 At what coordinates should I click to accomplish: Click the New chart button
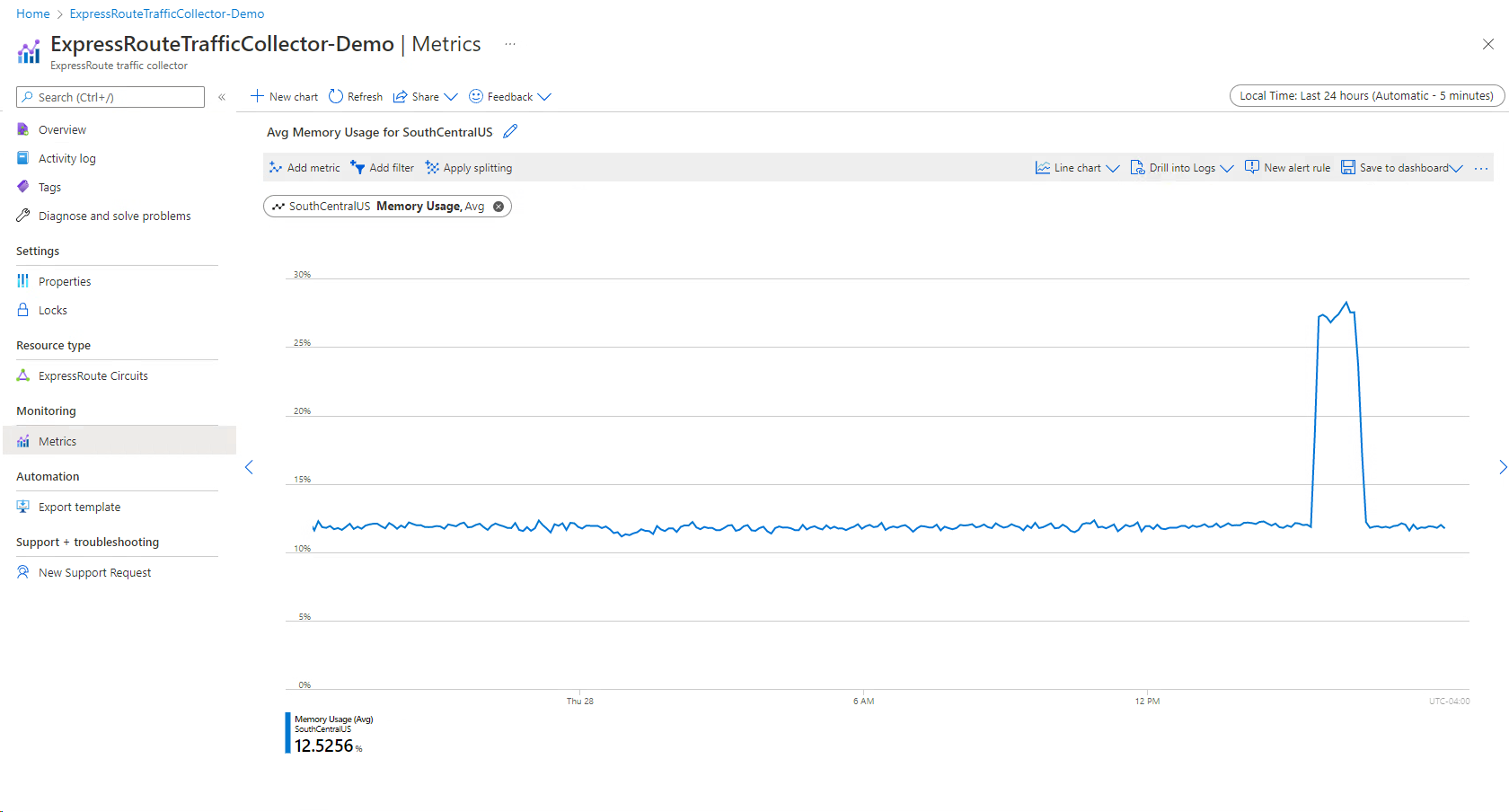(284, 97)
